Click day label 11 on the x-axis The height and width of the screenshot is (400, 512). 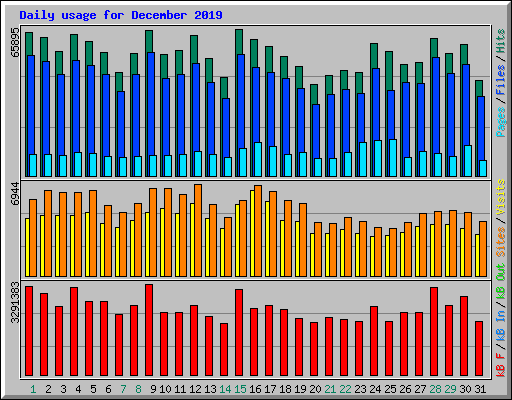180,389
